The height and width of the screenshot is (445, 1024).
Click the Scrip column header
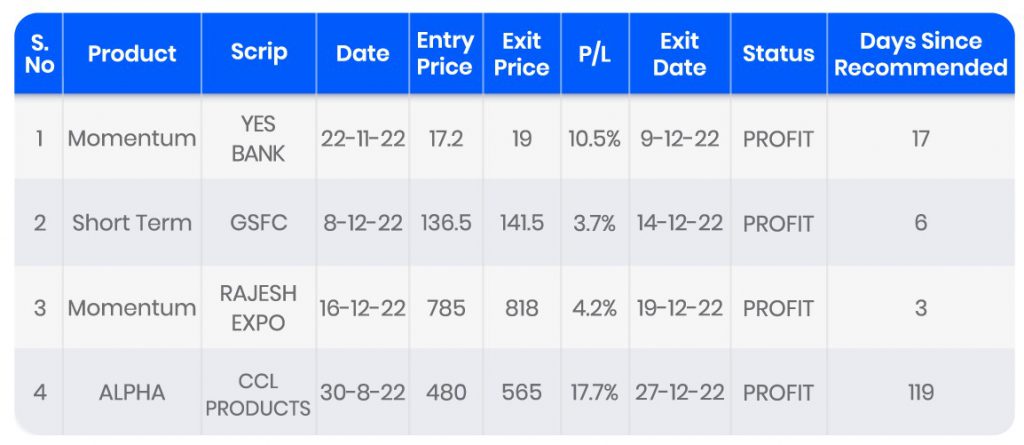(x=259, y=54)
